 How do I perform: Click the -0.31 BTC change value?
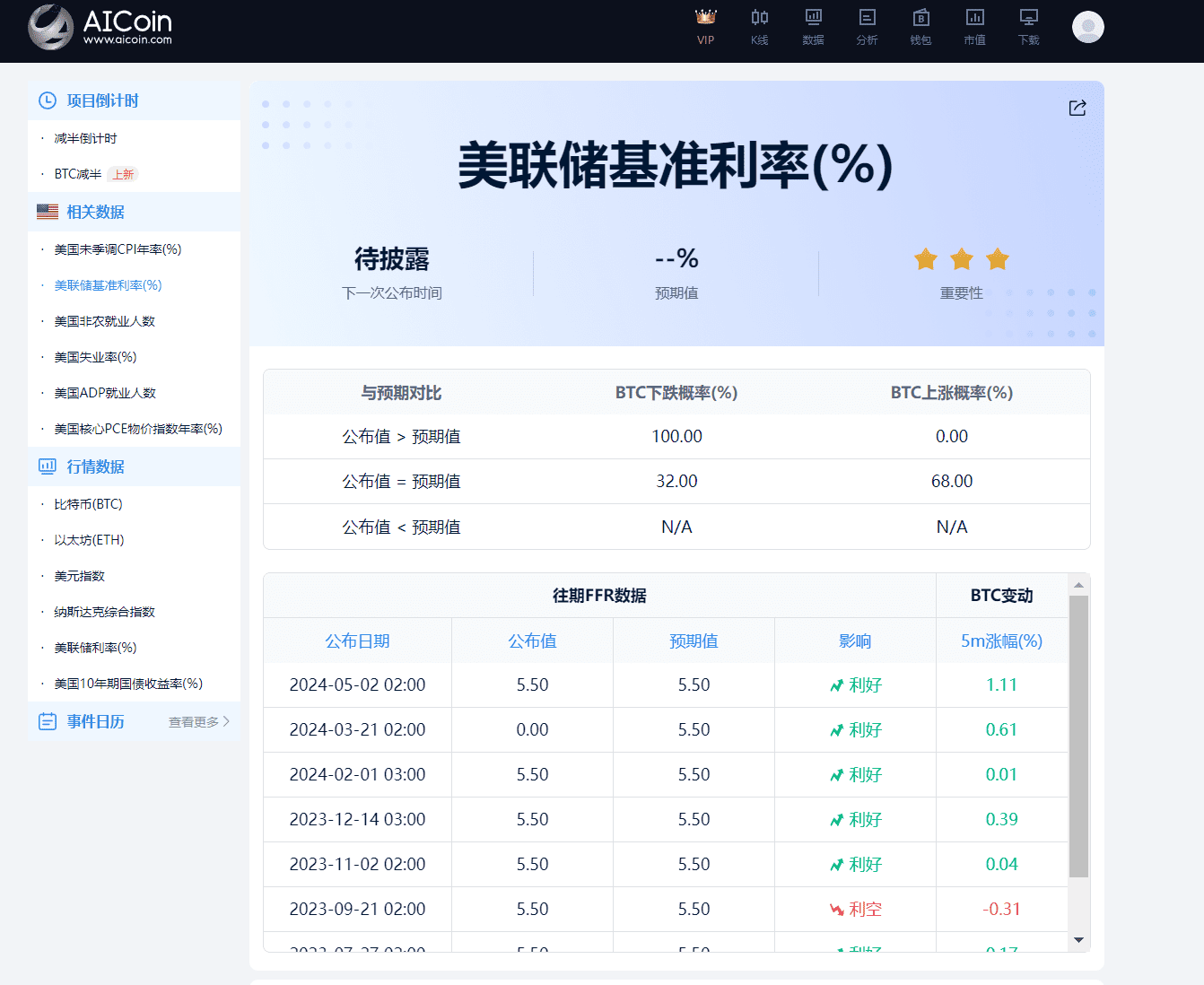(1001, 909)
